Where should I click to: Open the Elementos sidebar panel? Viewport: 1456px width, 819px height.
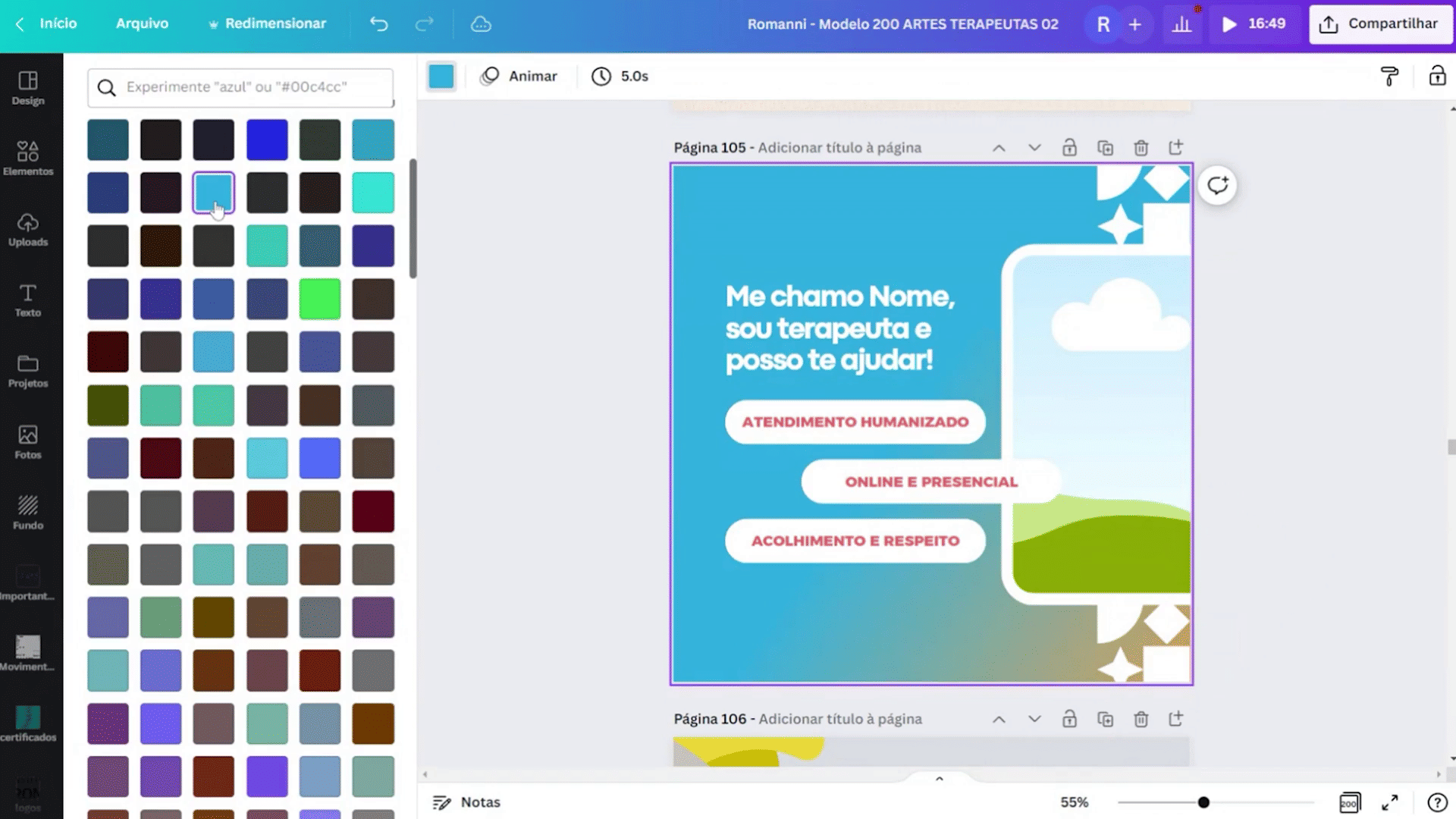coord(28,158)
